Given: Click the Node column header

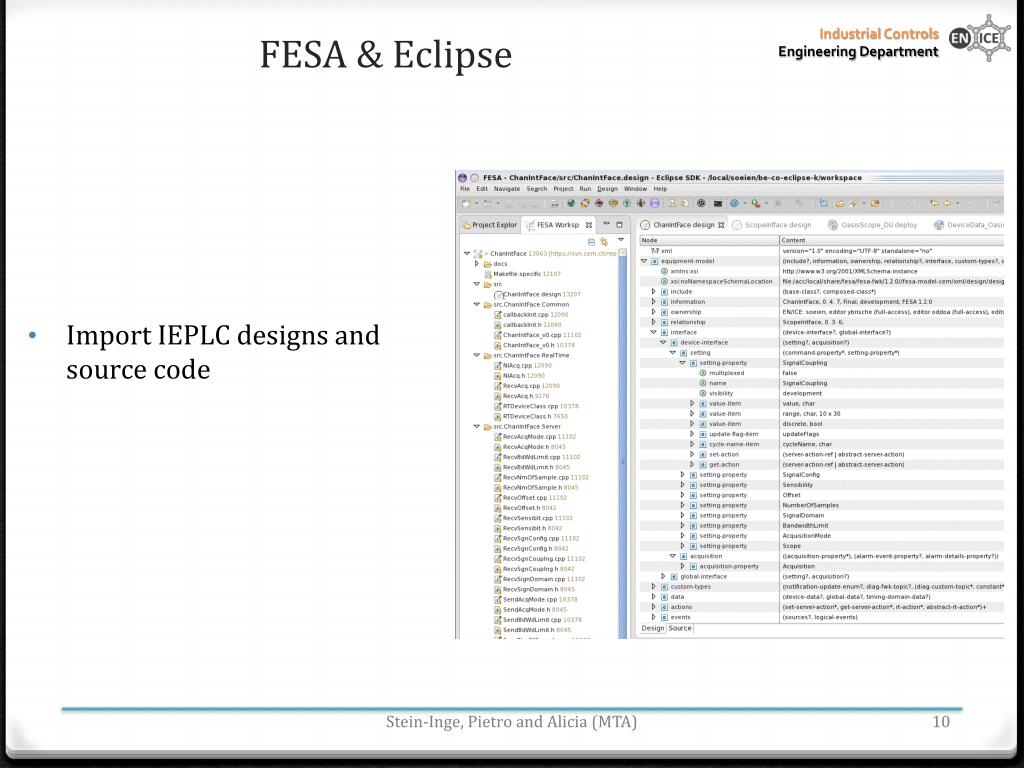Looking at the screenshot, I should [709, 240].
